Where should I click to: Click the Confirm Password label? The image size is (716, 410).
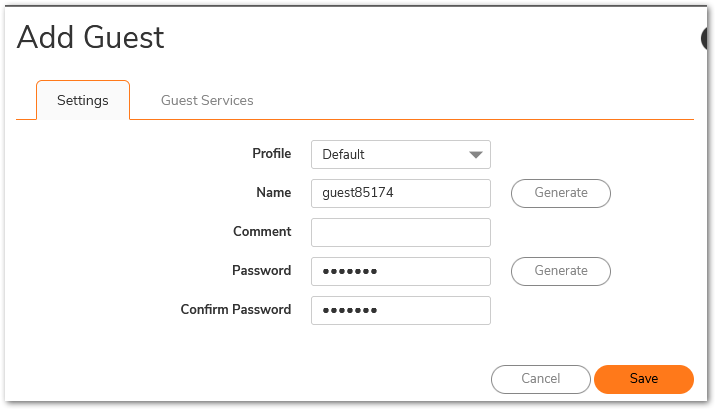point(236,309)
